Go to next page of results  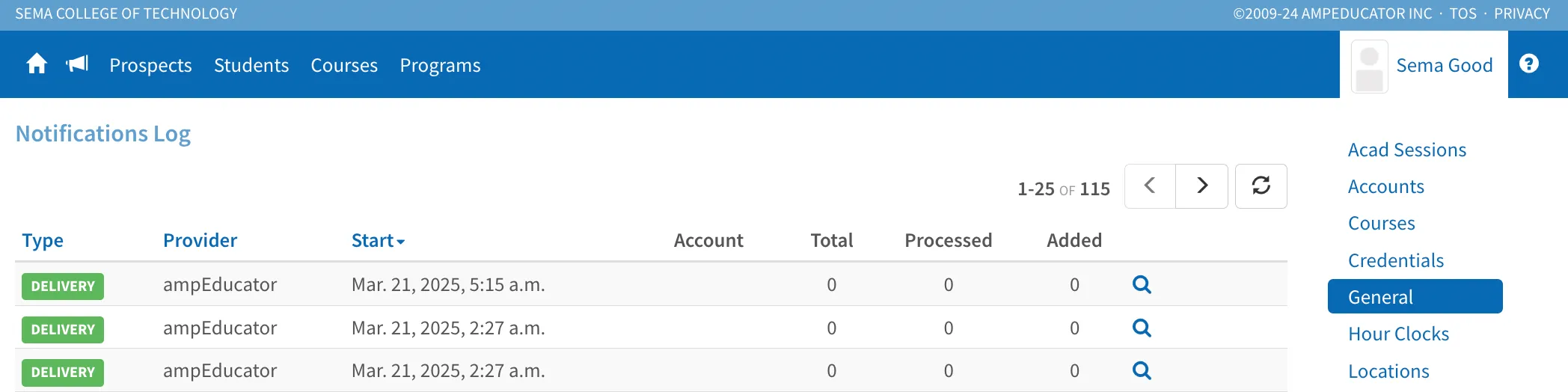click(x=1201, y=186)
